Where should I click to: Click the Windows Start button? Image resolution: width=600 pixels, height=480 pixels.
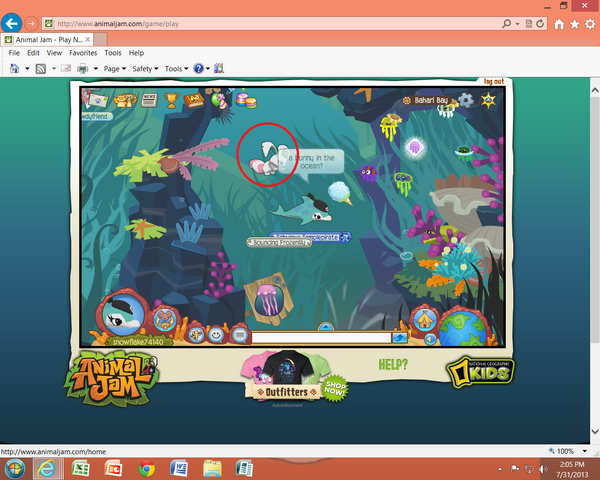pos(15,469)
